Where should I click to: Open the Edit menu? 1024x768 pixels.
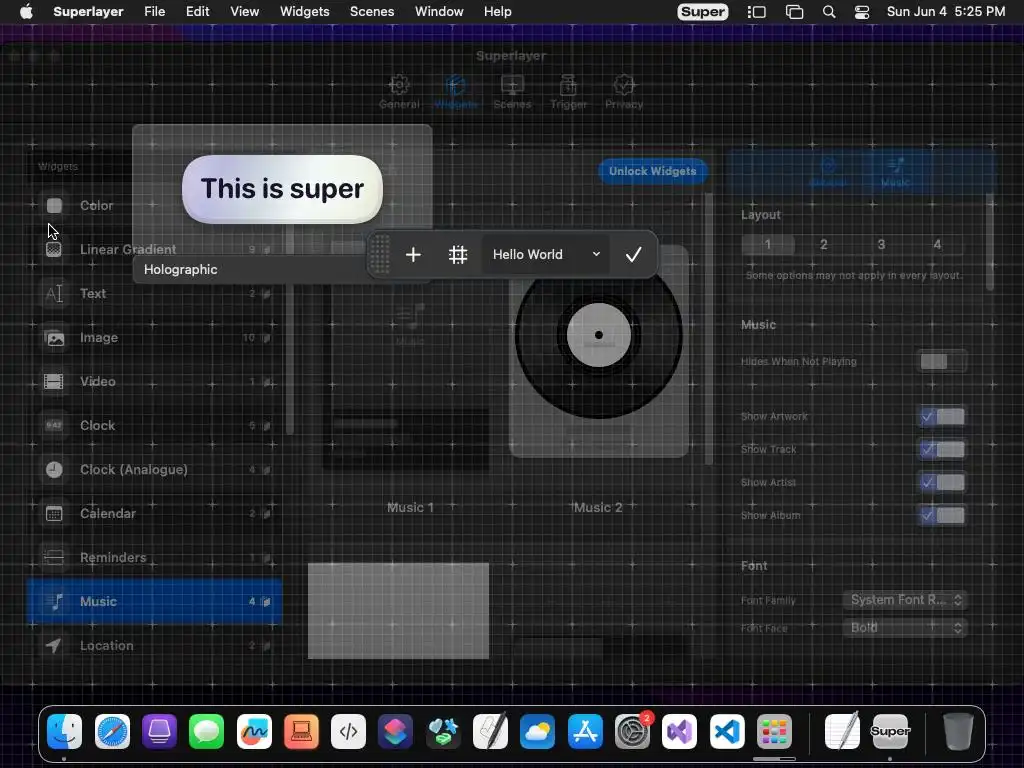coord(197,12)
